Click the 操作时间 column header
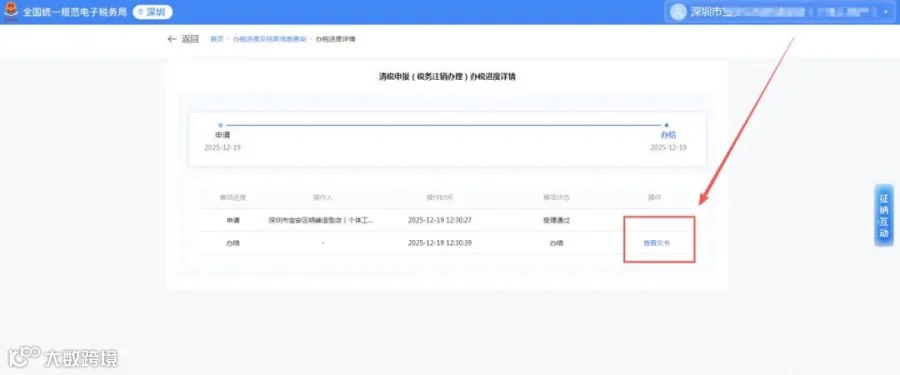900x375 pixels. [x=440, y=197]
